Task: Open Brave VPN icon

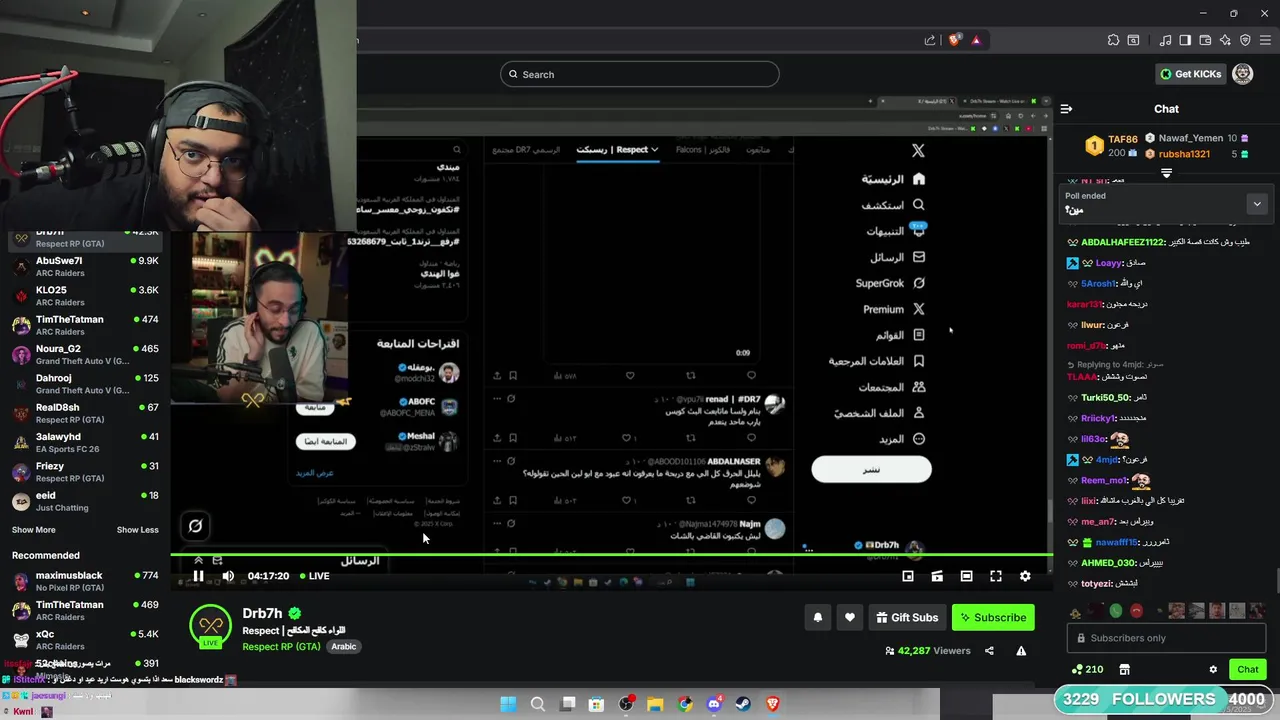Action: pyautogui.click(x=1245, y=40)
